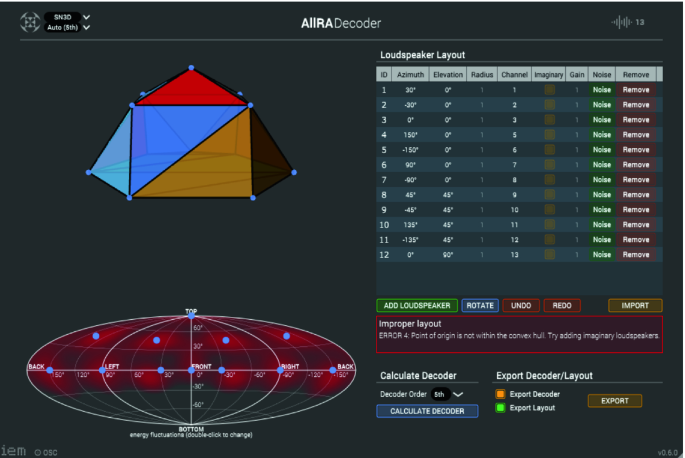Remove loudspeaker ID 10
This screenshot has width=685, height=458.
(636, 225)
